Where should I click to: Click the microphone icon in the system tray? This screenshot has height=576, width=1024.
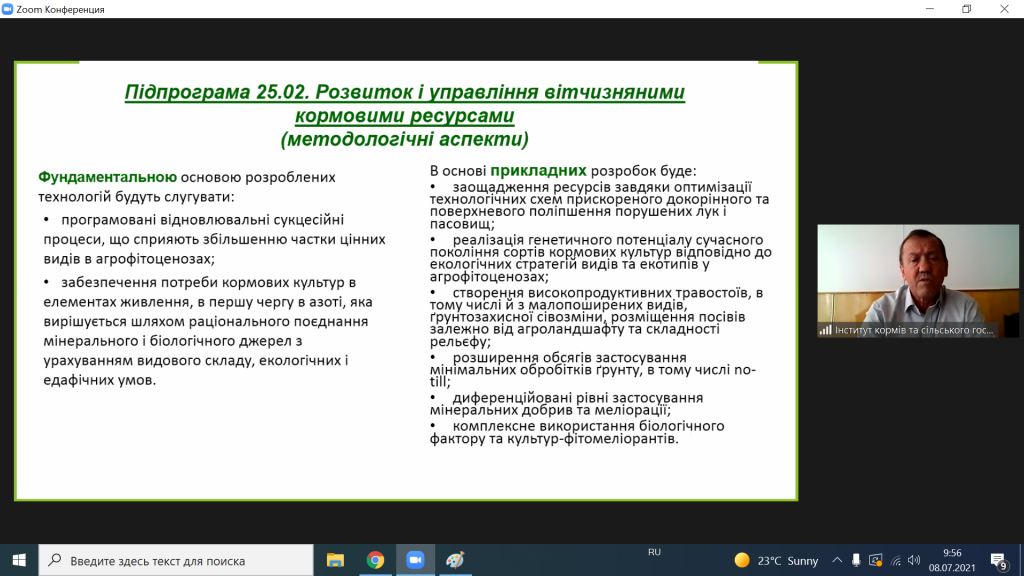point(856,560)
